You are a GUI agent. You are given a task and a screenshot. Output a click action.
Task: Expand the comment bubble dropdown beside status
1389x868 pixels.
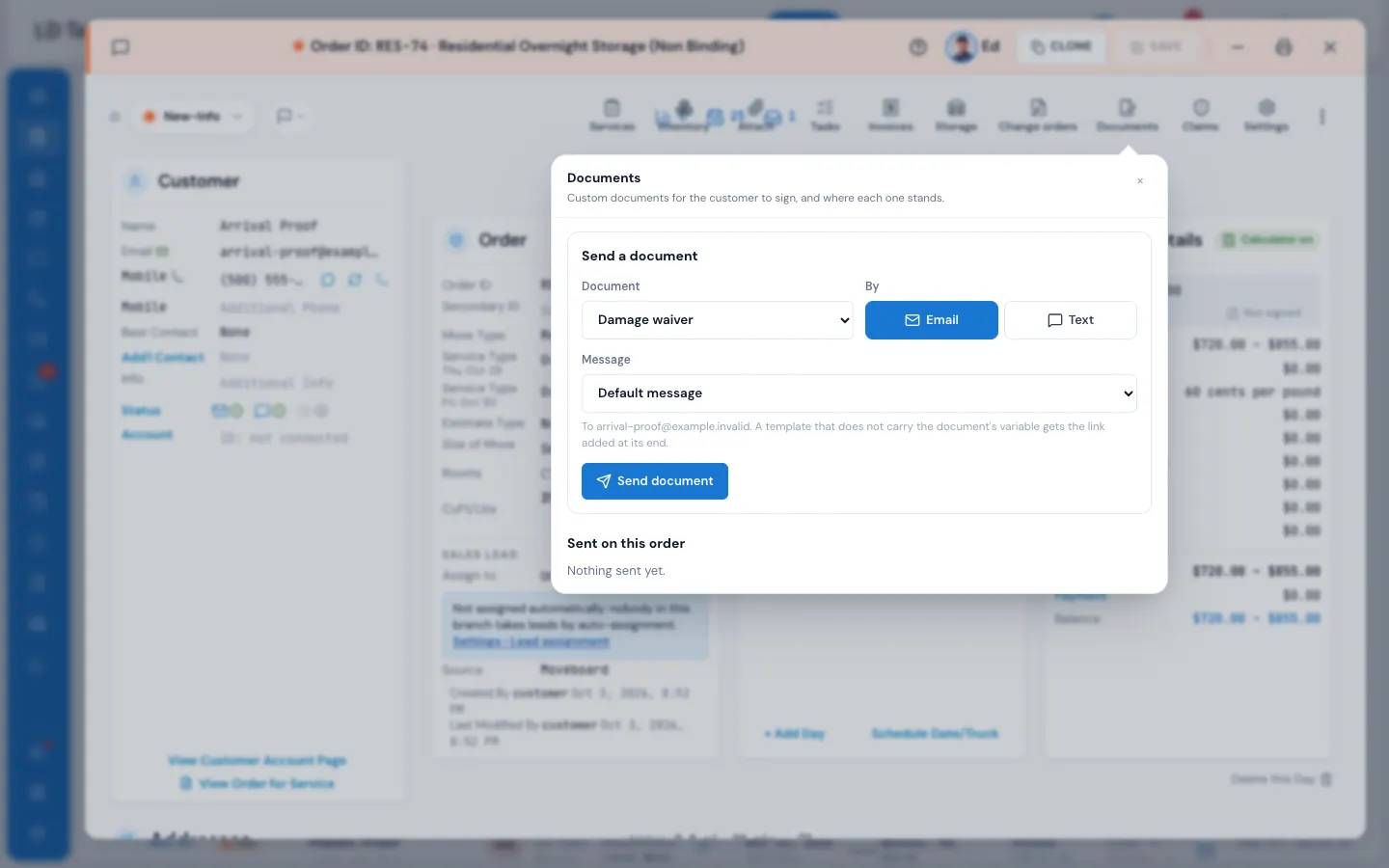coord(290,117)
